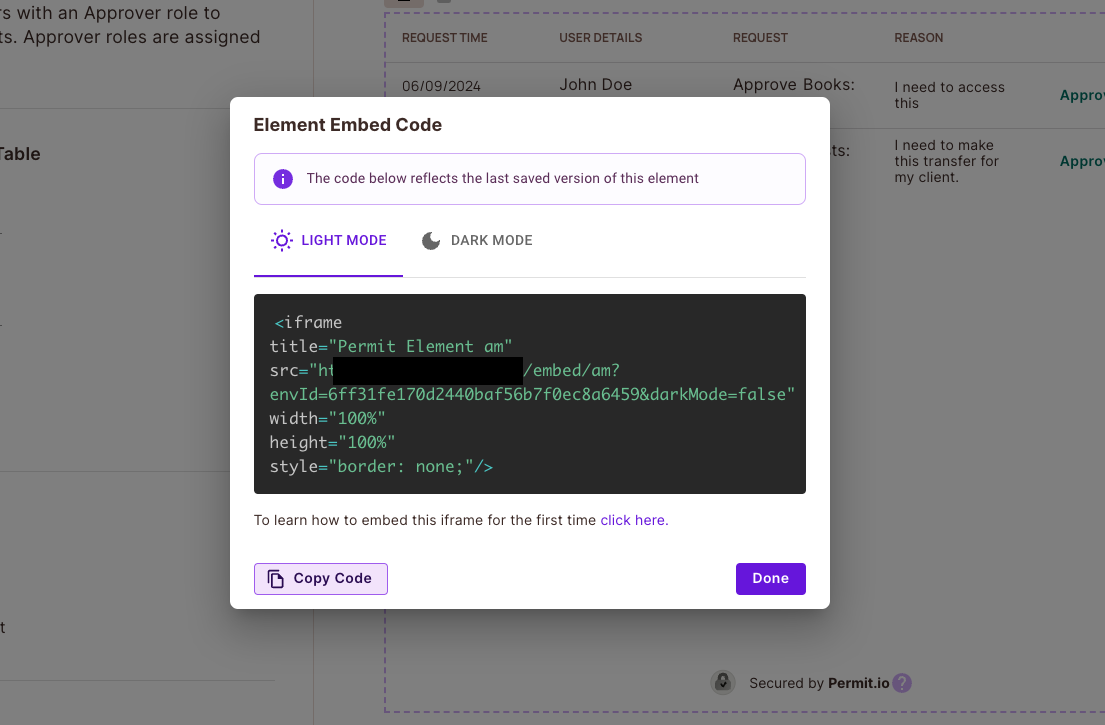
Task: Click the REASON column header
Action: tap(918, 38)
